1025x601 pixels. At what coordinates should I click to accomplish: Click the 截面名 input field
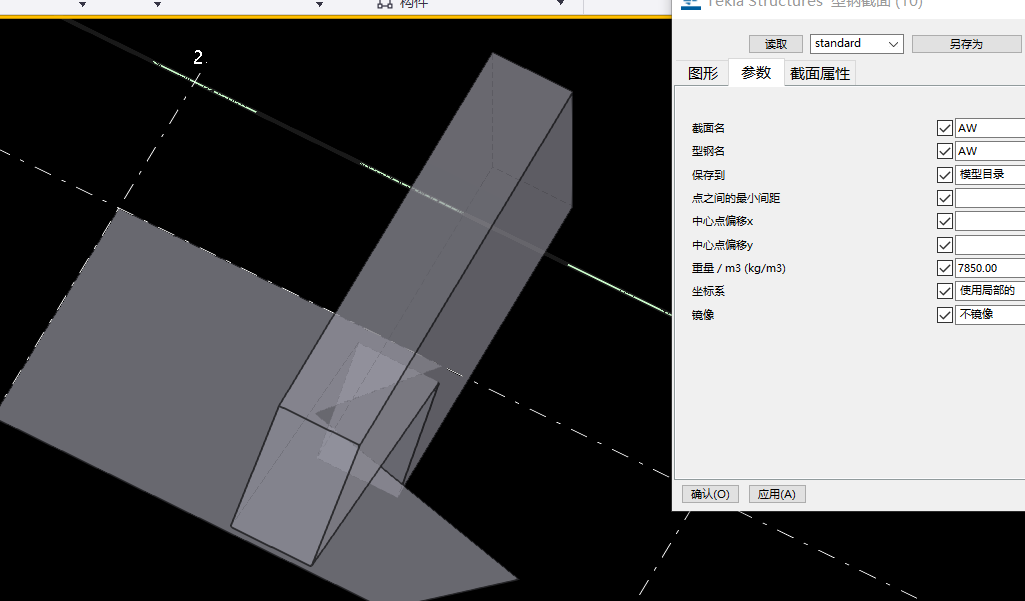pyautogui.click(x=990, y=128)
